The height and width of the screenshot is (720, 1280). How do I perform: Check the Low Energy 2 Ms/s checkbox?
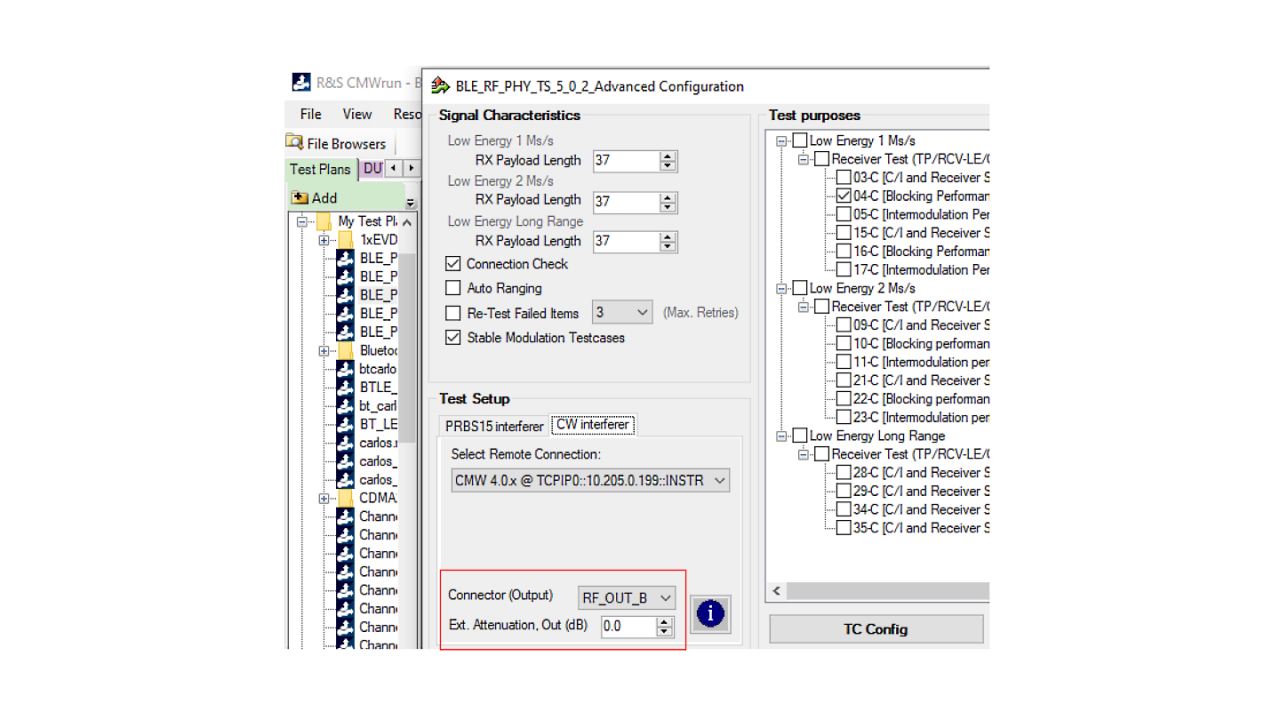(799, 288)
